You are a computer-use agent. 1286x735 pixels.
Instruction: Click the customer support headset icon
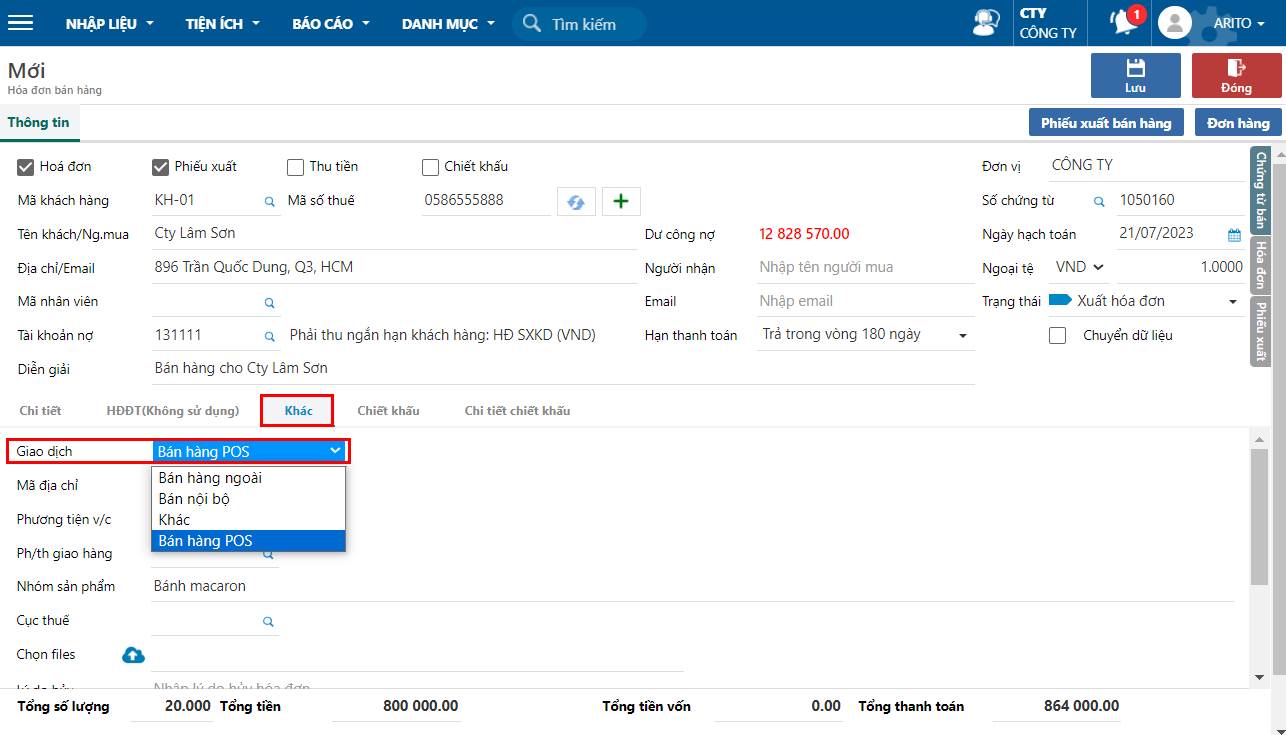986,23
